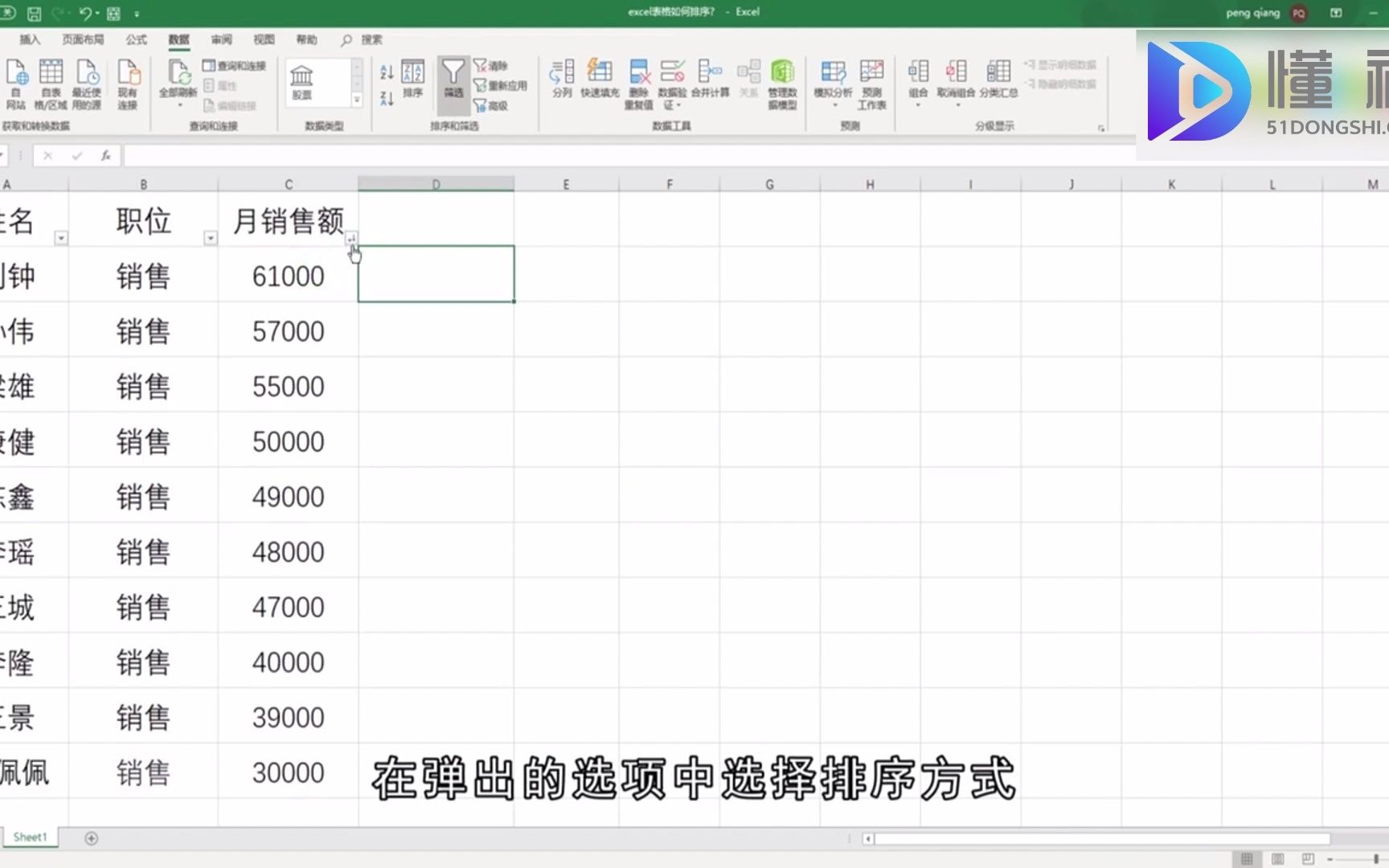Reapply the filter with 重新应用
Image resolution: width=1389 pixels, height=868 pixels.
500,85
